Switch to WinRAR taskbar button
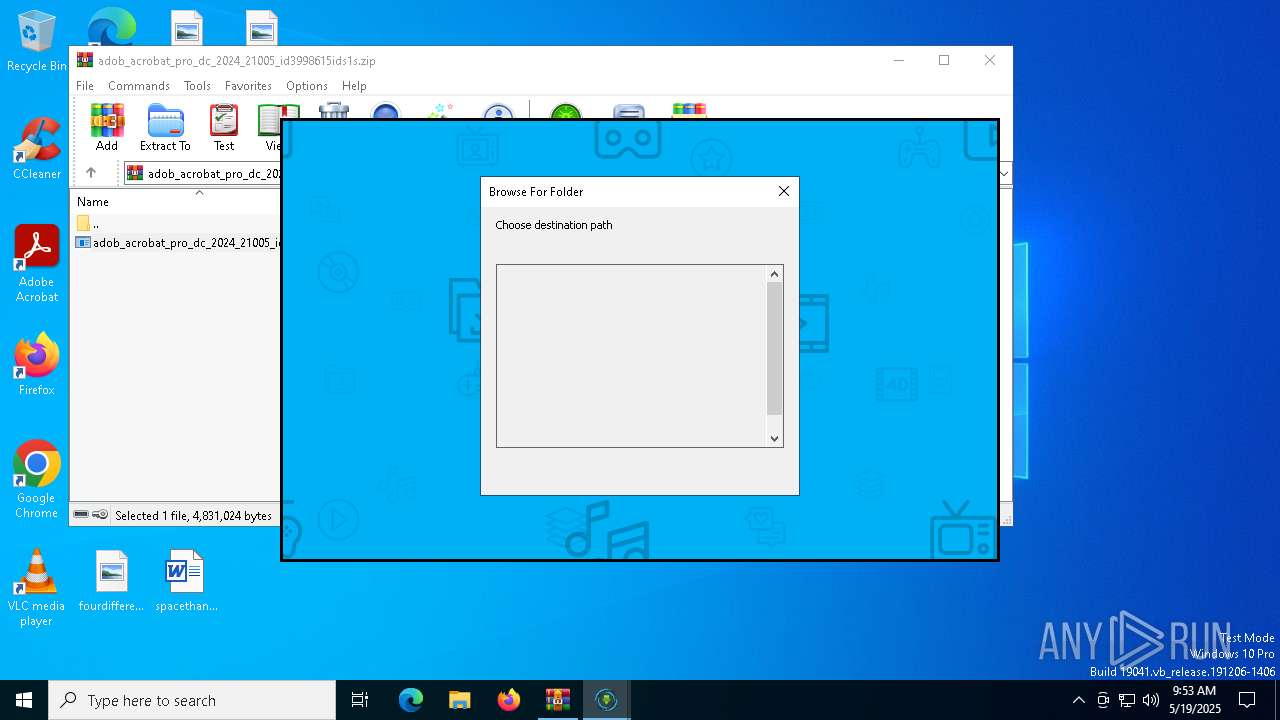The height and width of the screenshot is (720, 1280). point(557,700)
